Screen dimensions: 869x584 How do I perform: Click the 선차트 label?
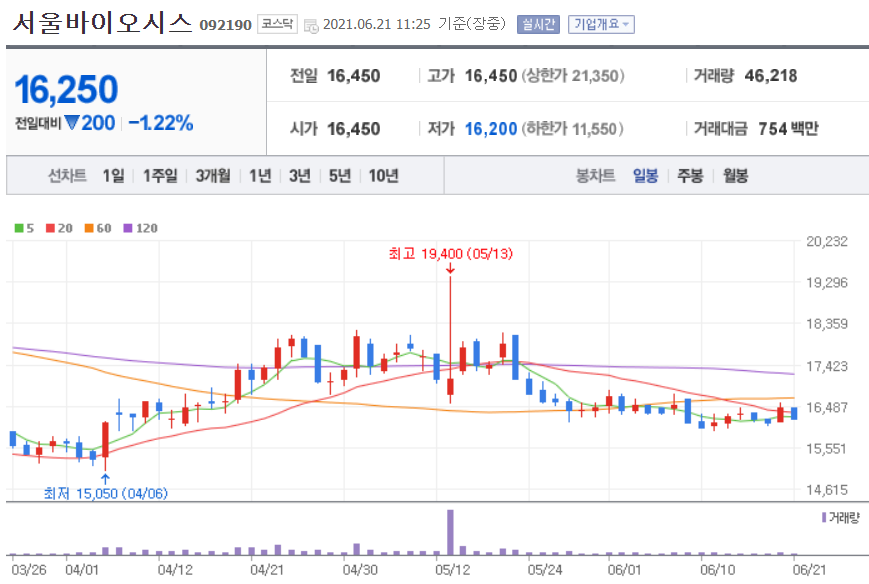pos(67,176)
